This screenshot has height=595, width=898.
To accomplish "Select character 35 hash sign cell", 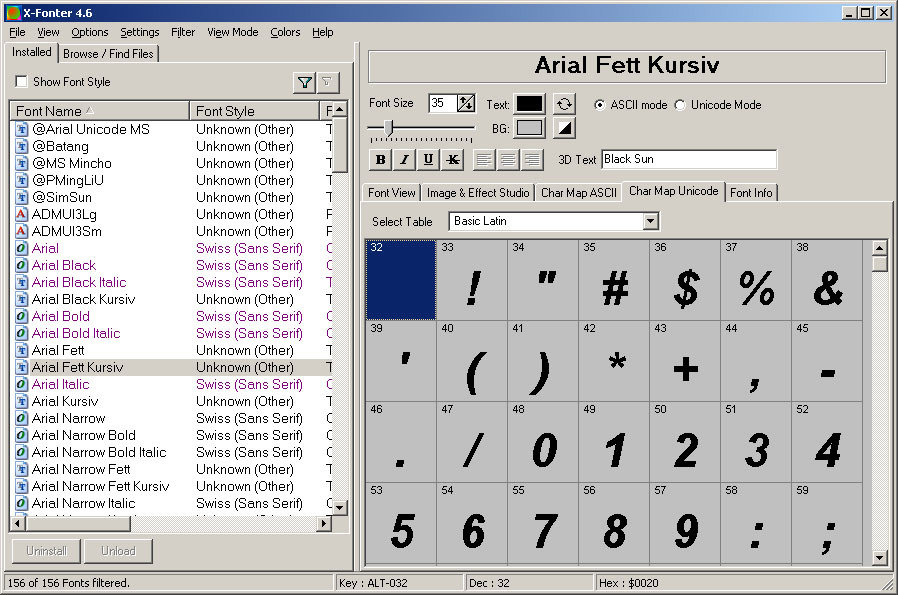I will coord(614,280).
